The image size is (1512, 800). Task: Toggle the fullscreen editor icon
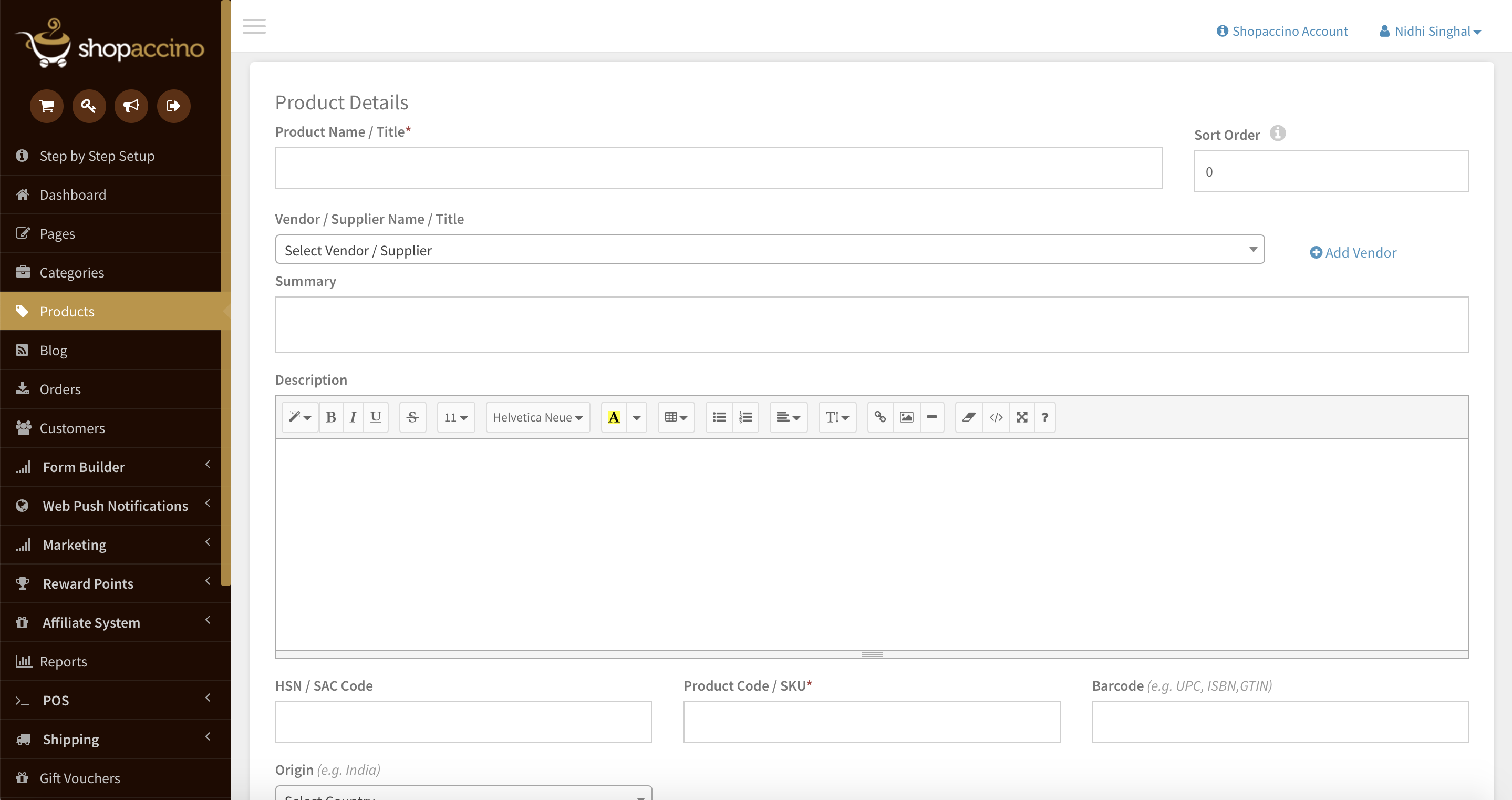[x=1022, y=417]
